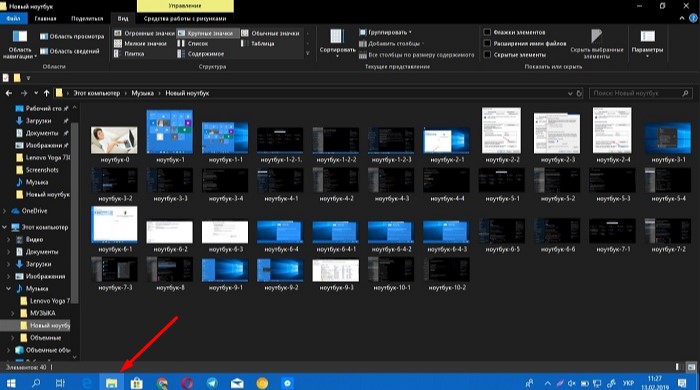Toggle Область сведений details pane
700x390 pixels.
pos(70,51)
